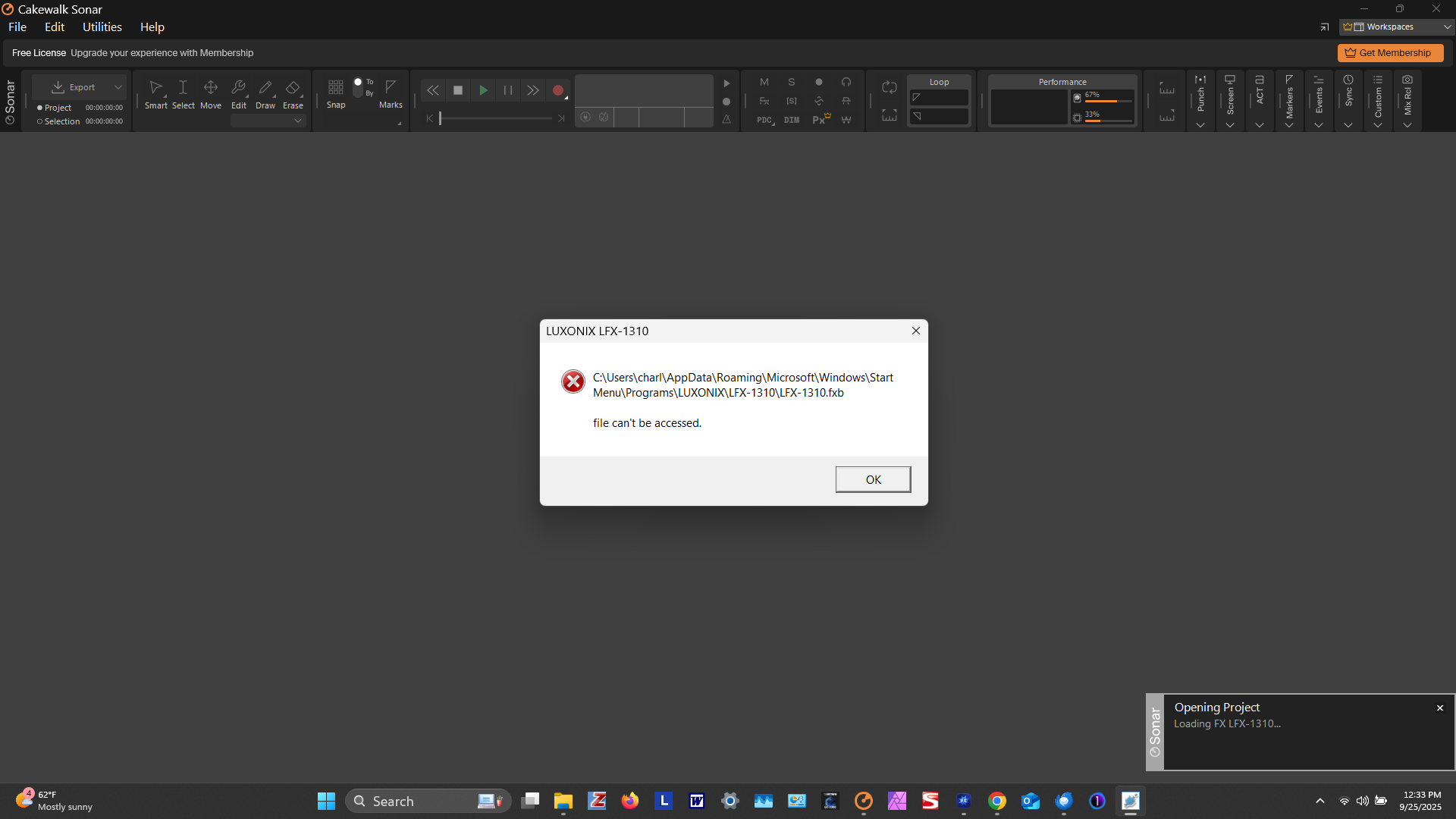Click the metronome icon beside transport

pyautogui.click(x=726, y=119)
